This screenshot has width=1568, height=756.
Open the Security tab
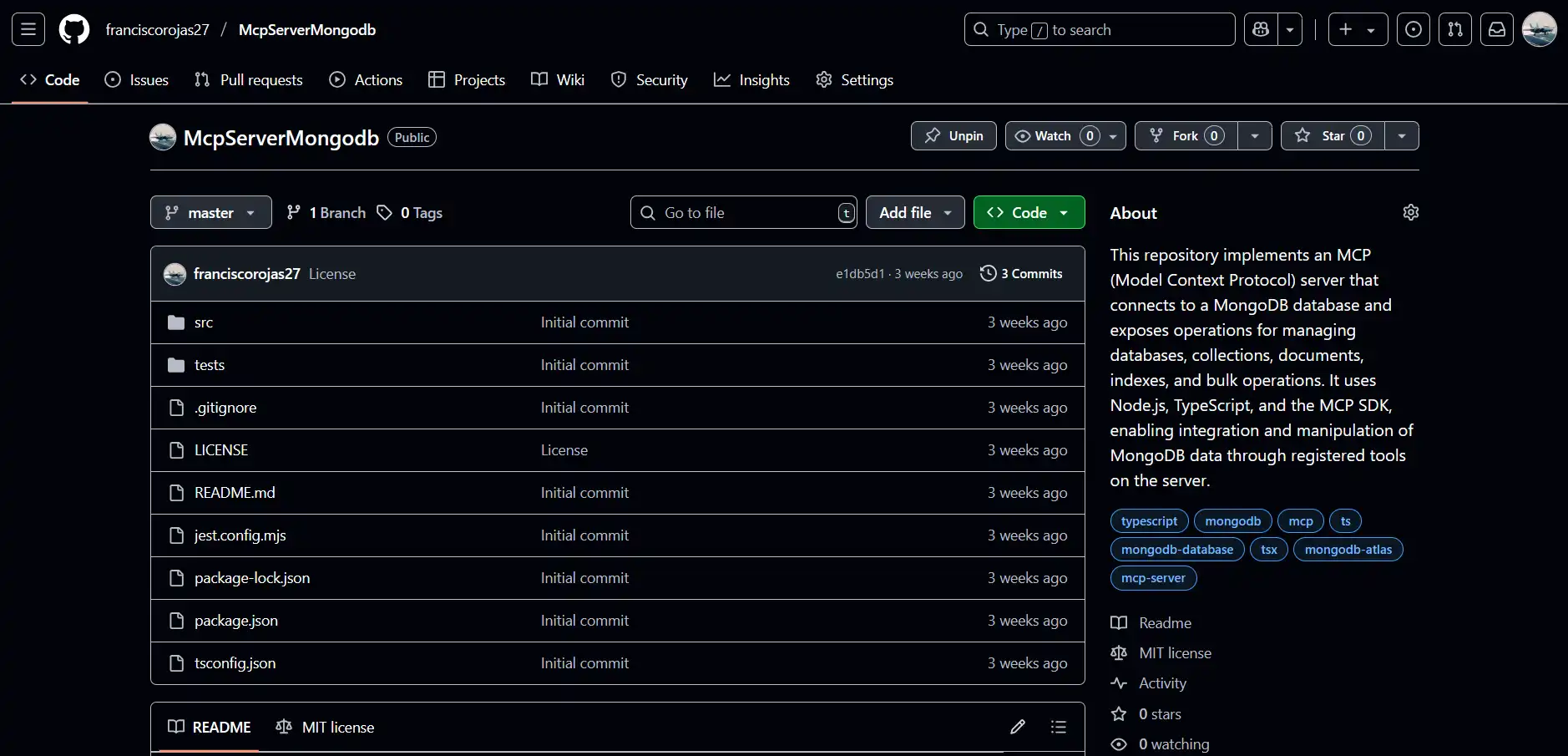(x=650, y=80)
